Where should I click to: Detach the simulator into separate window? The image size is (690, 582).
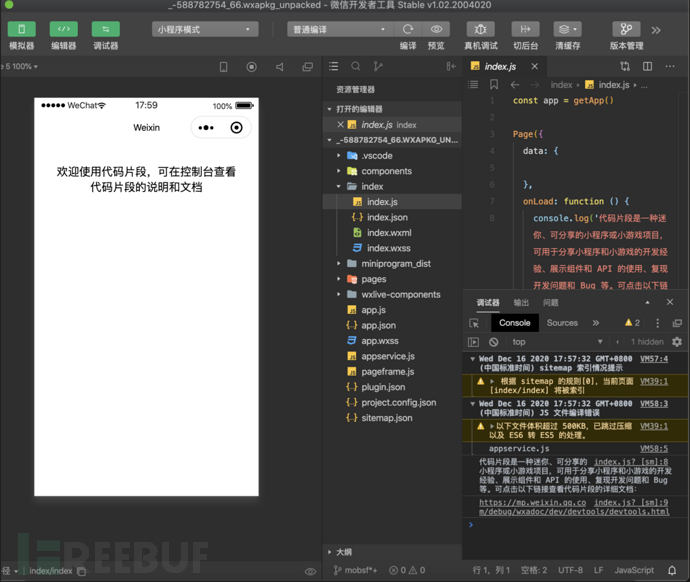[x=308, y=67]
